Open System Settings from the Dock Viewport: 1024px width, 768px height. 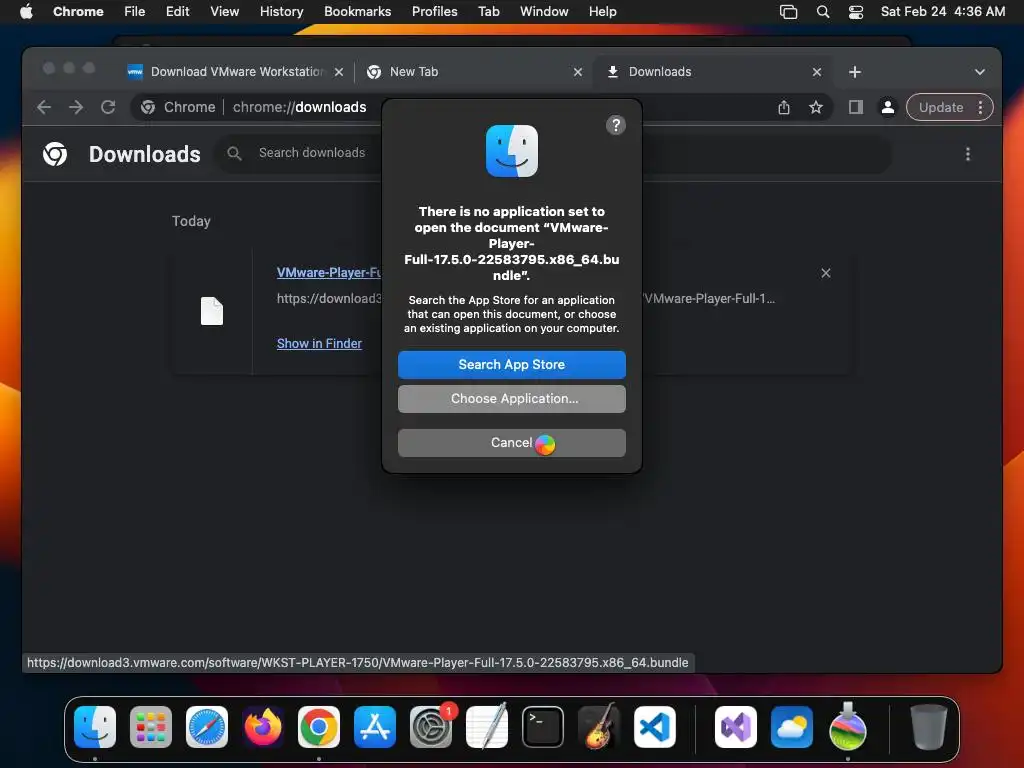[431, 727]
